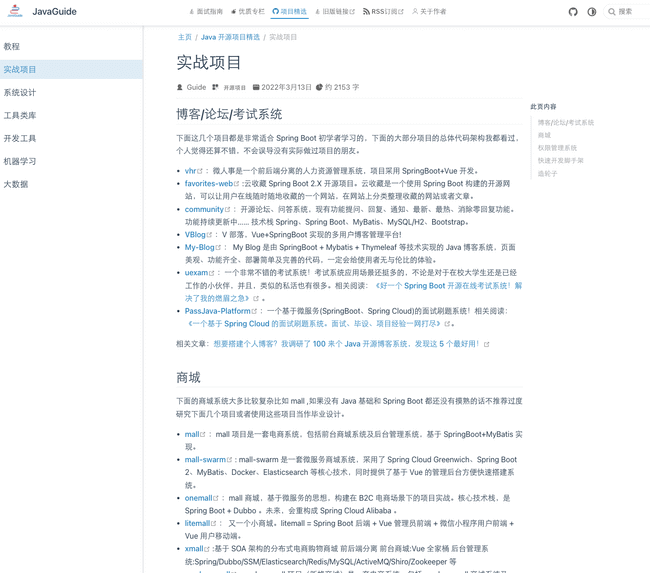This screenshot has width=650, height=573.
Task: Open the mall project link
Action: [194, 435]
